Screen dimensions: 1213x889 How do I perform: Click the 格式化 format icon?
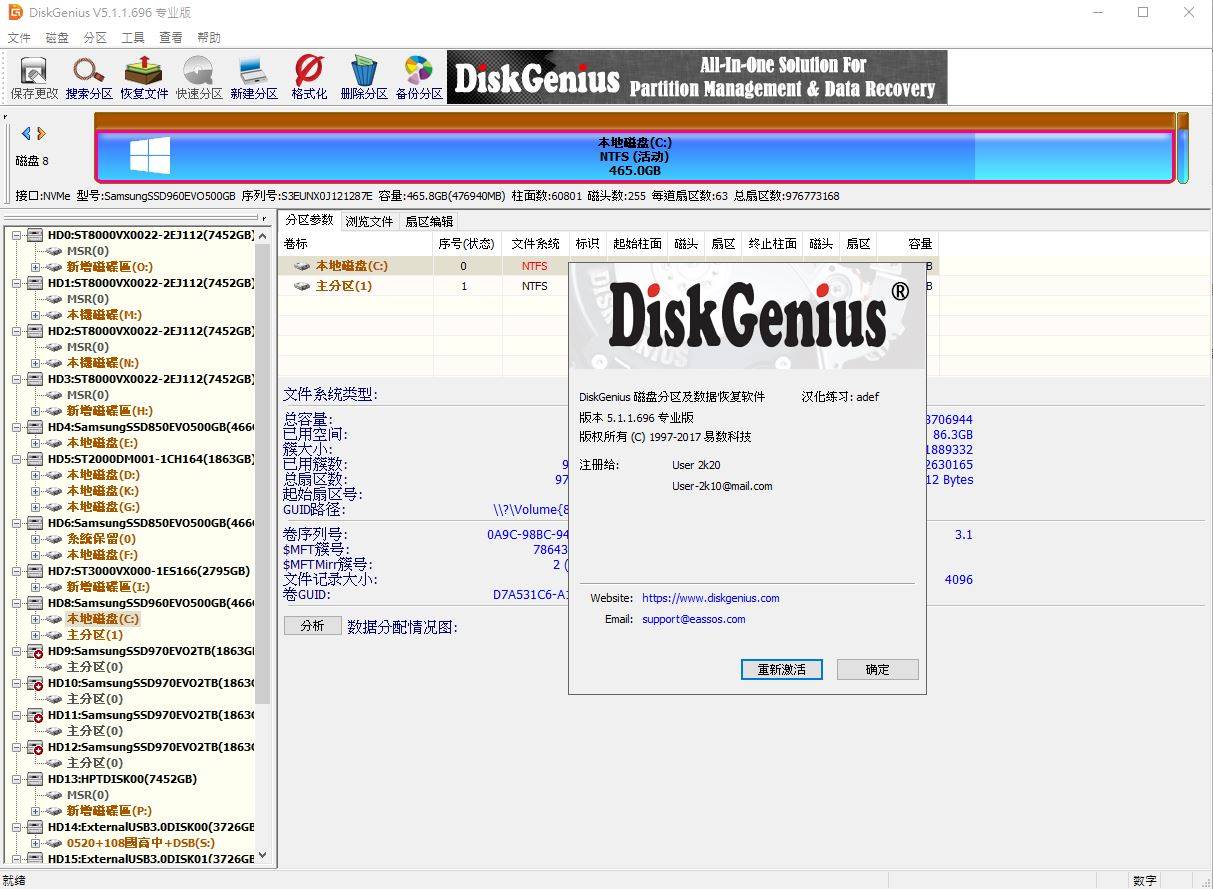(x=309, y=71)
